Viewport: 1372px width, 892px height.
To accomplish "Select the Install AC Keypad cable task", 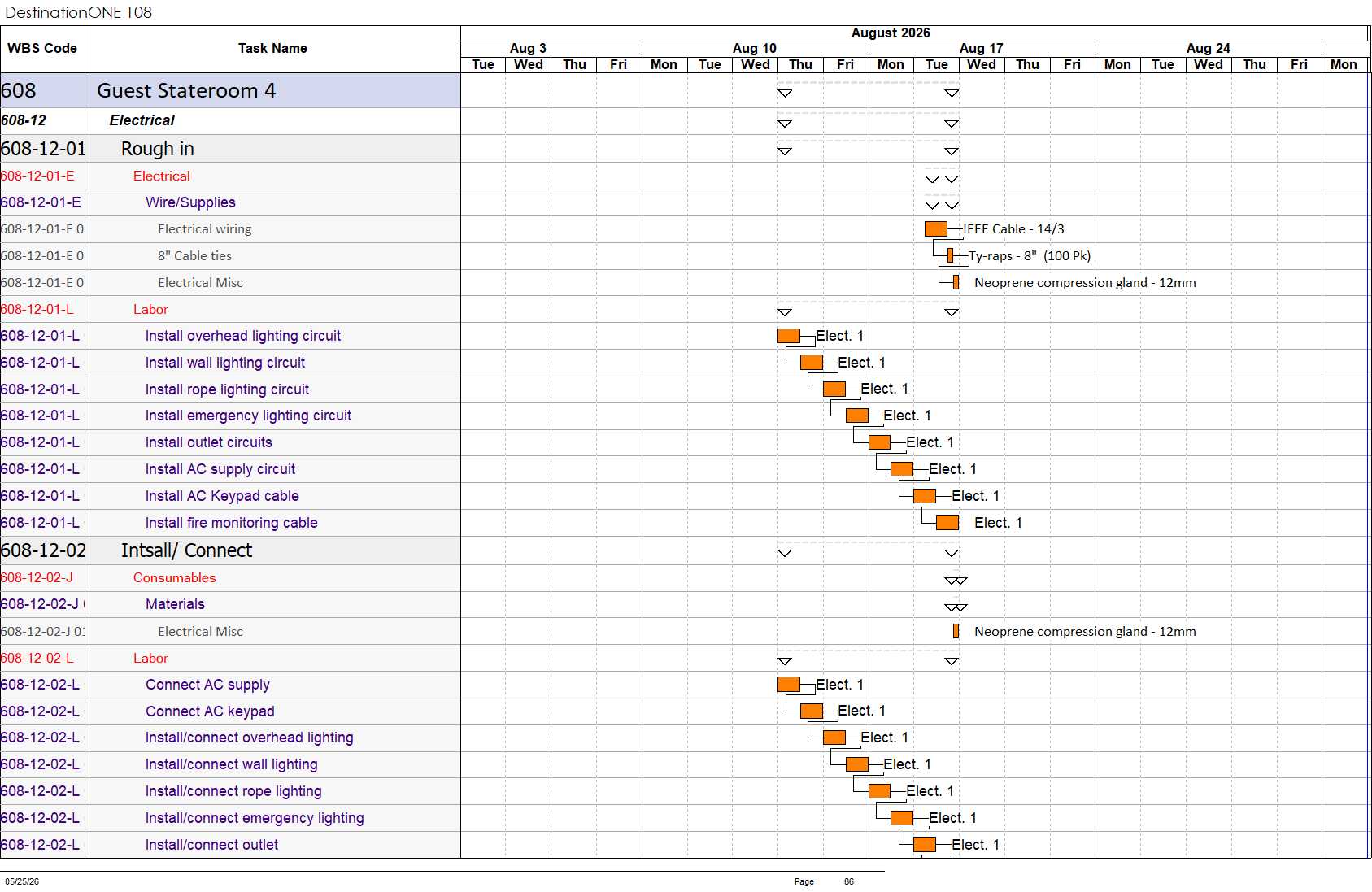I will tap(222, 496).
